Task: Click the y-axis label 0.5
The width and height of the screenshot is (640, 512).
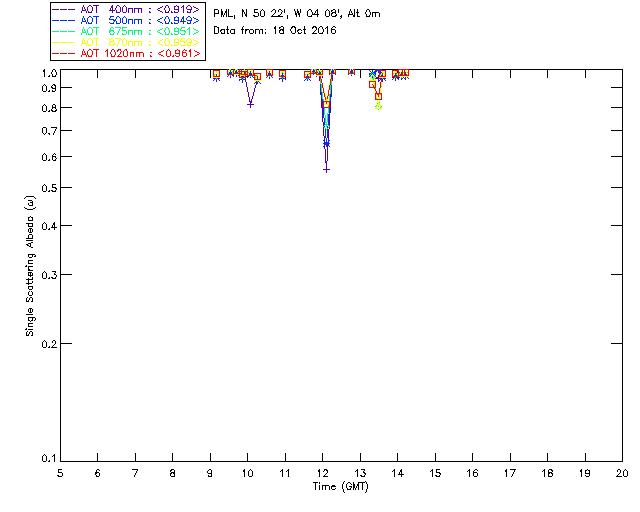Action: point(49,188)
